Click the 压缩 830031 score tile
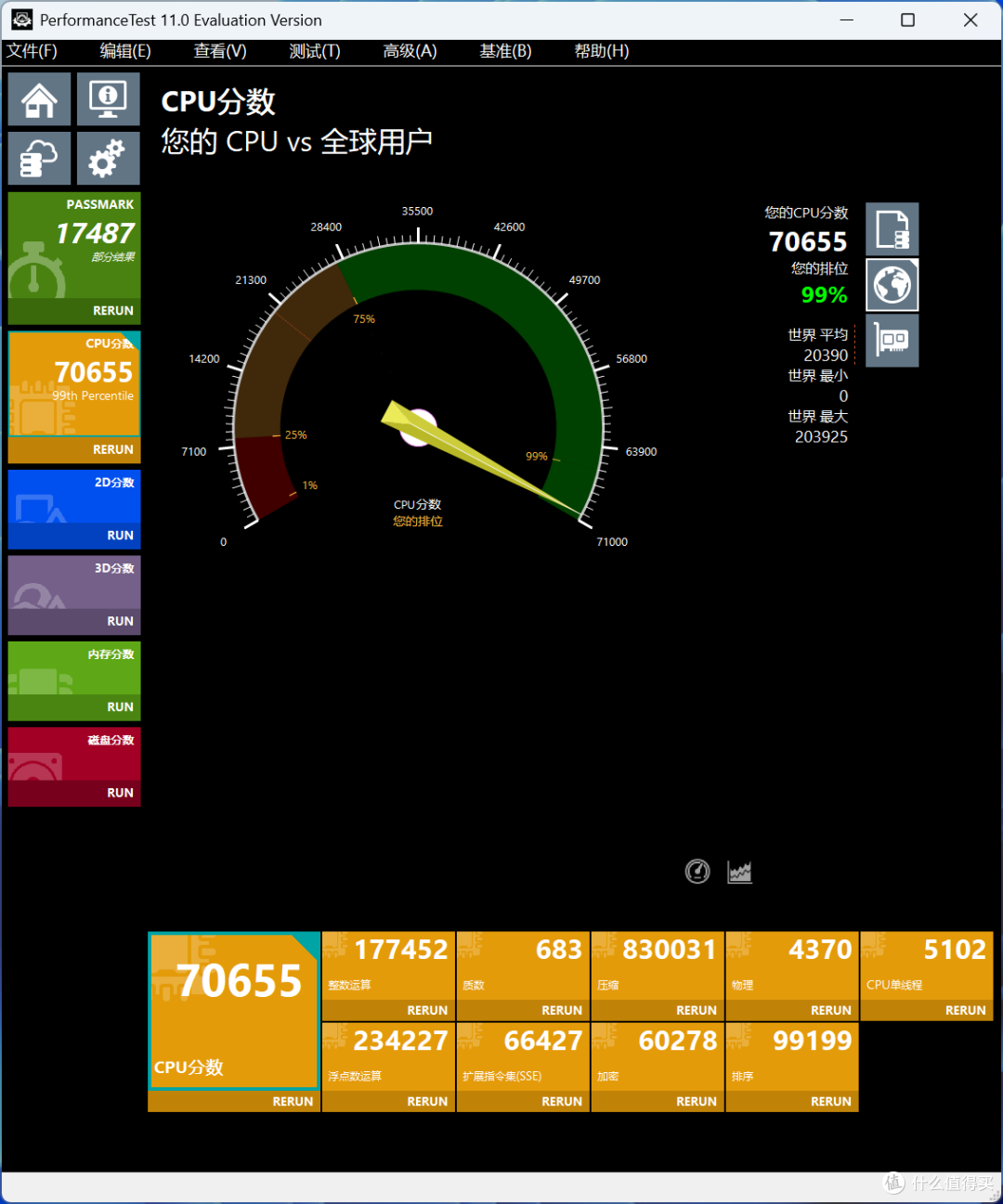1003x1204 pixels. [x=658, y=965]
